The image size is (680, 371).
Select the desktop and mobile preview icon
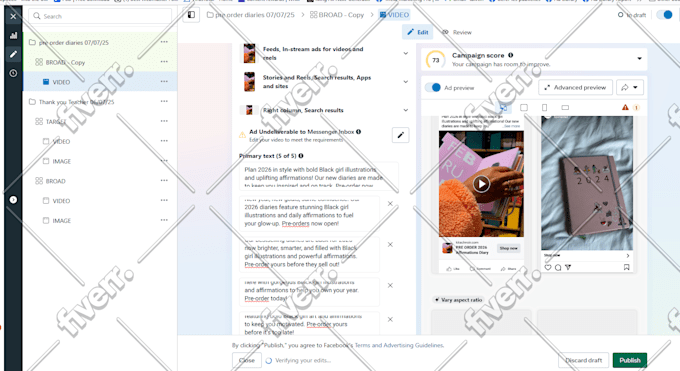click(x=503, y=107)
